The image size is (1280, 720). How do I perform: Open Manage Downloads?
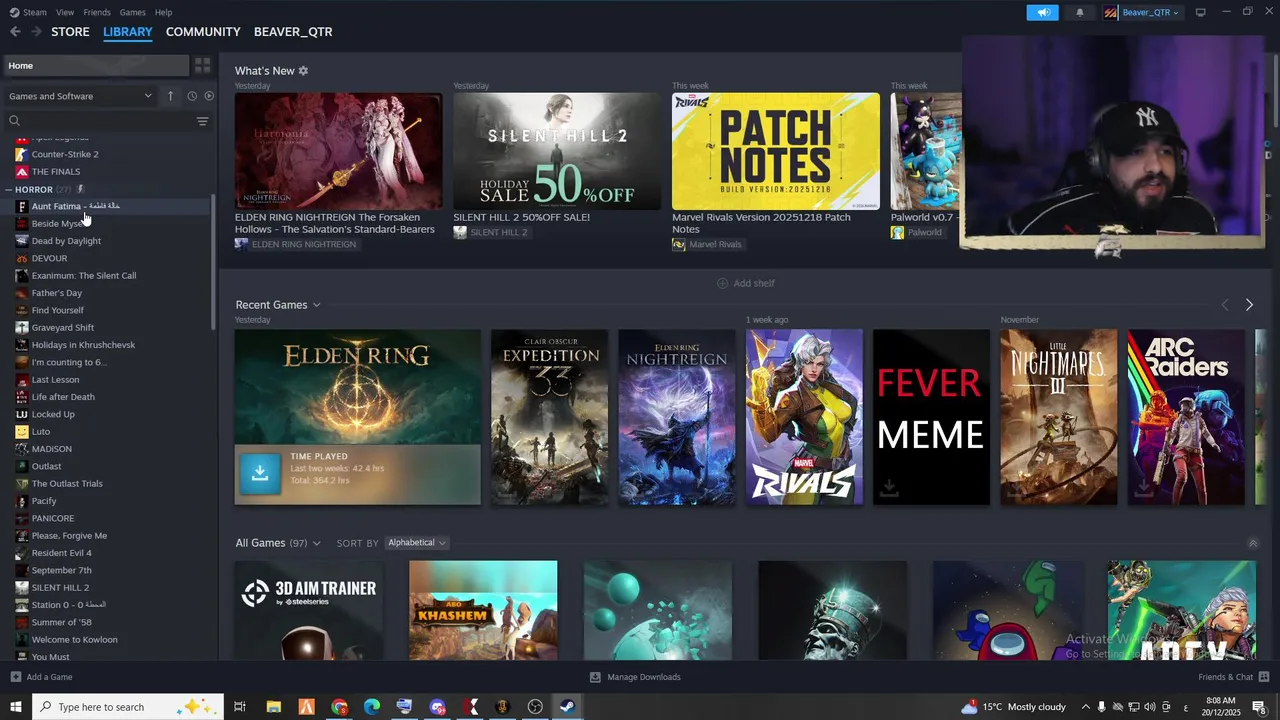(x=635, y=677)
